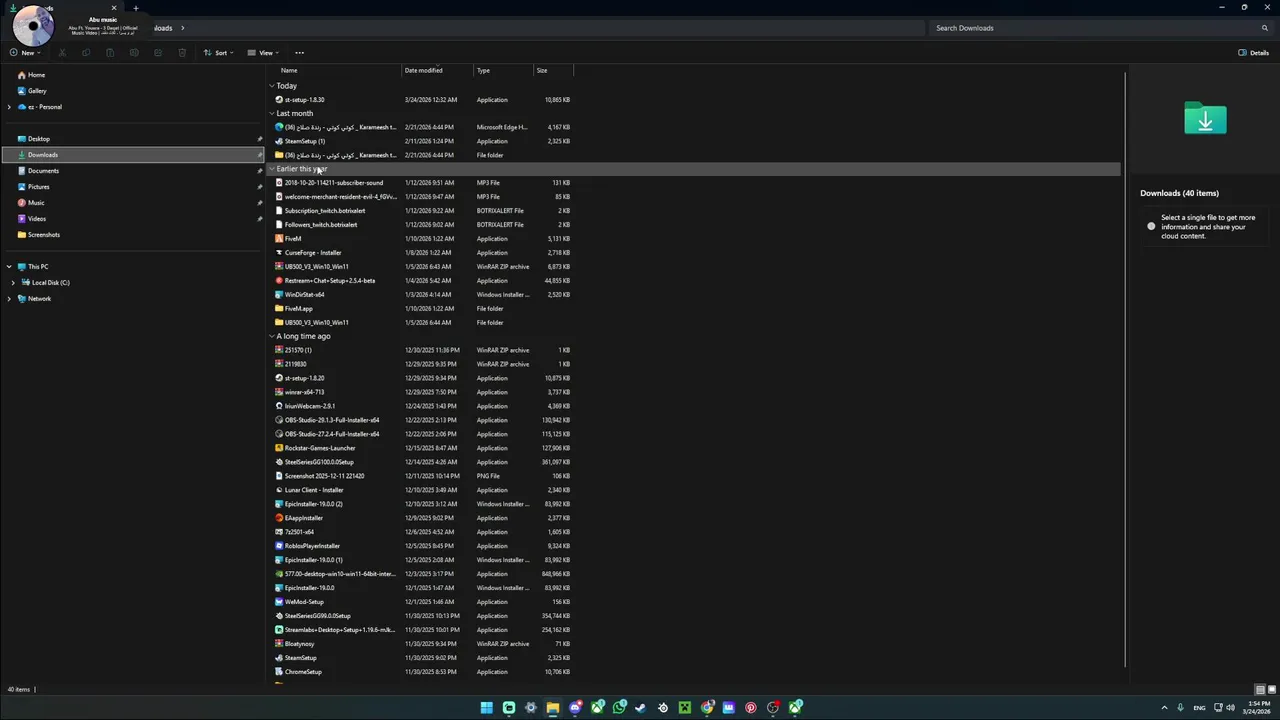Select IriunWebcam-2.9.1 file name

(x=310, y=406)
